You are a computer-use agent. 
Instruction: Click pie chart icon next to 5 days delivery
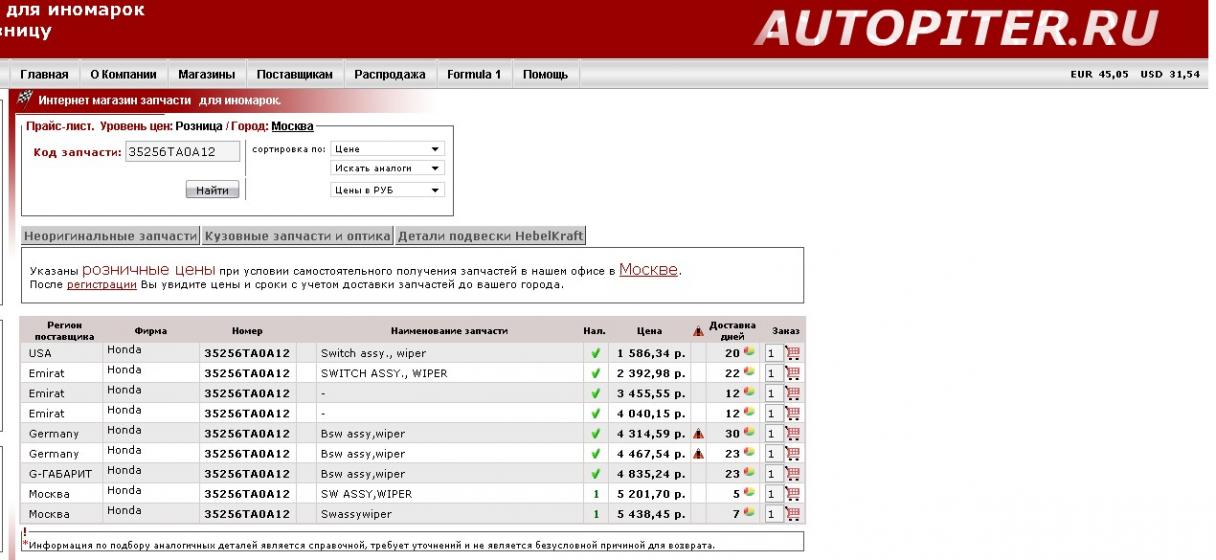[x=749, y=493]
